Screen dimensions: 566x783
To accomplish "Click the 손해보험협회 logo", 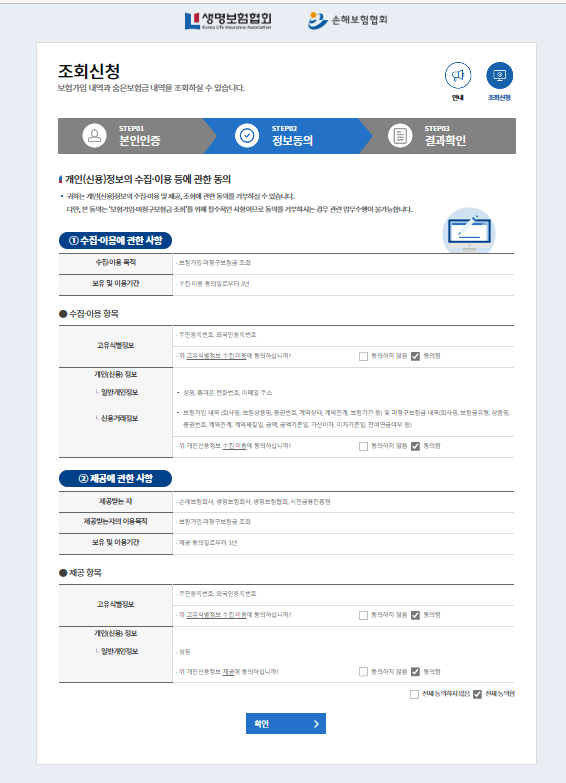I will pos(347,20).
